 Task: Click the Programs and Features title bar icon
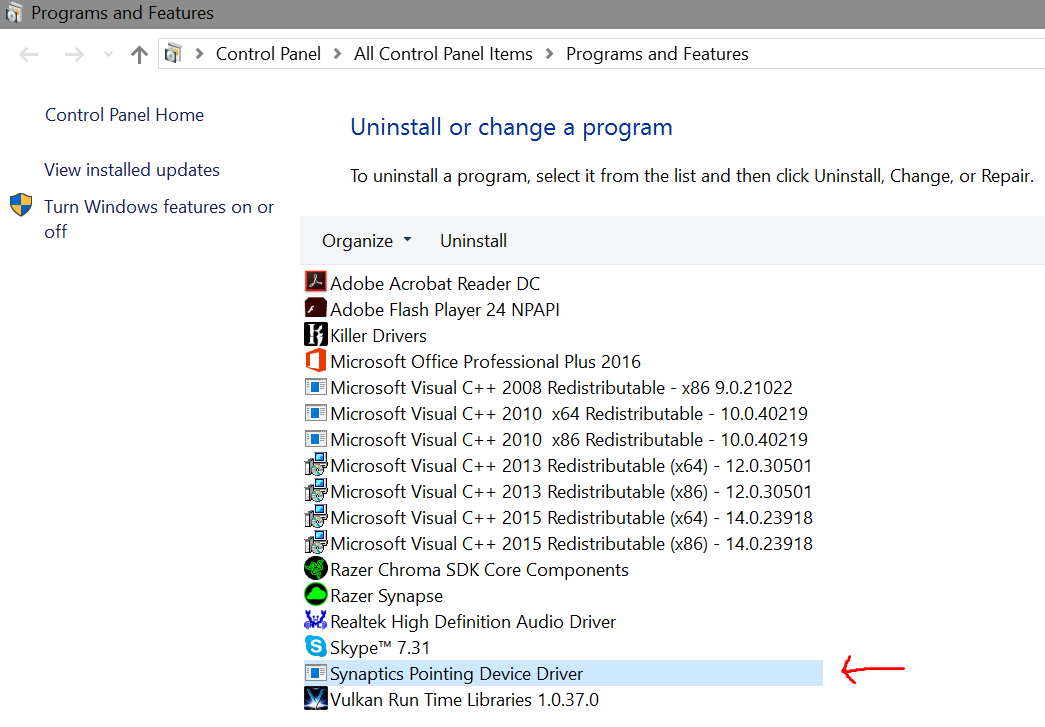tap(13, 13)
